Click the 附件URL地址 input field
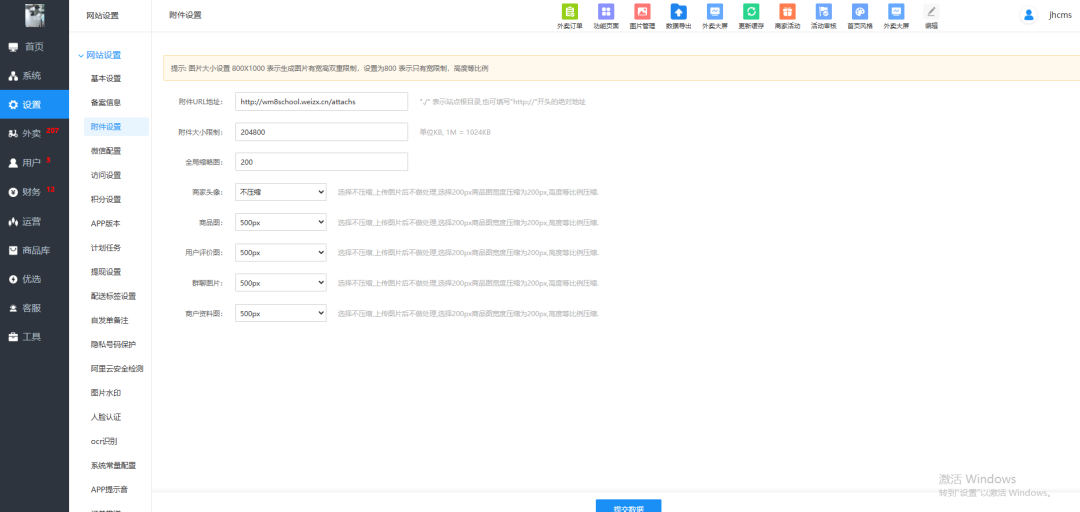Screen dimensions: 1080x512 (321, 101)
